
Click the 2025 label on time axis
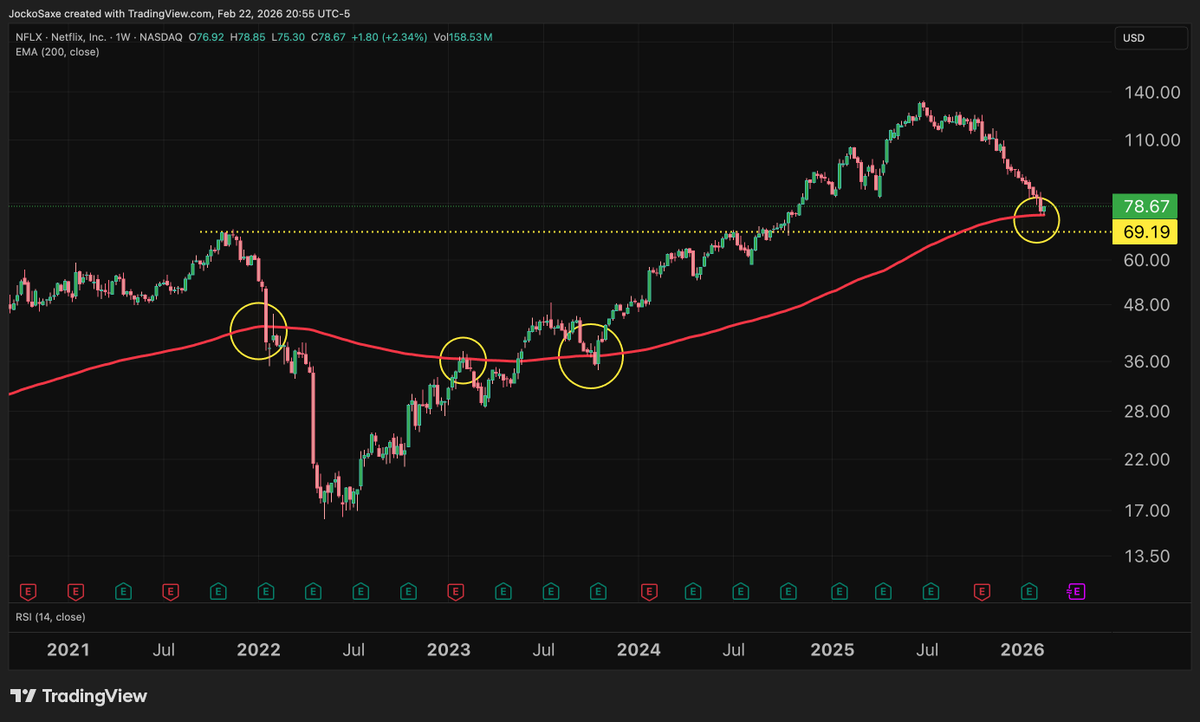coord(832,650)
